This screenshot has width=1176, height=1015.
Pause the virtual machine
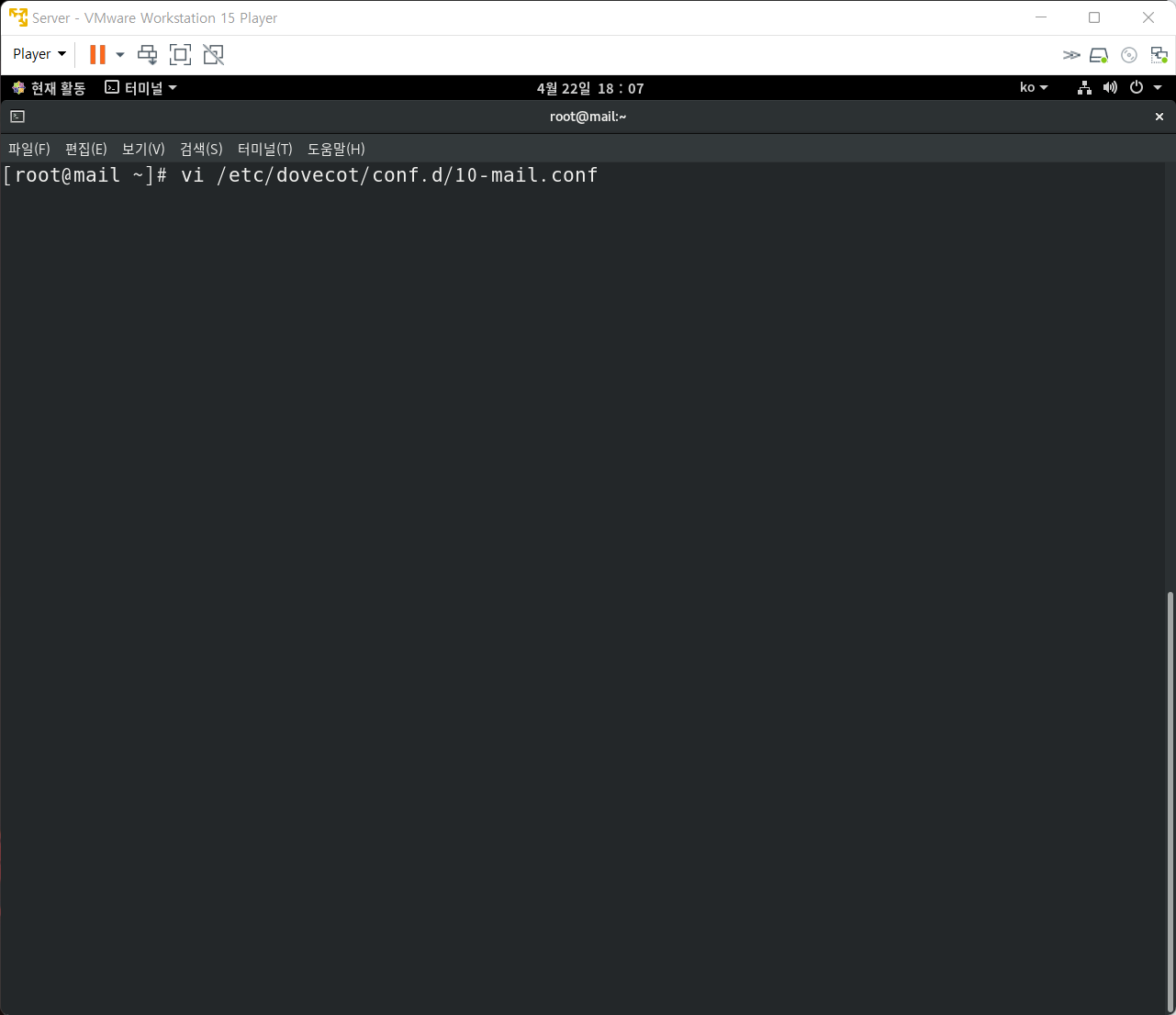click(x=97, y=55)
